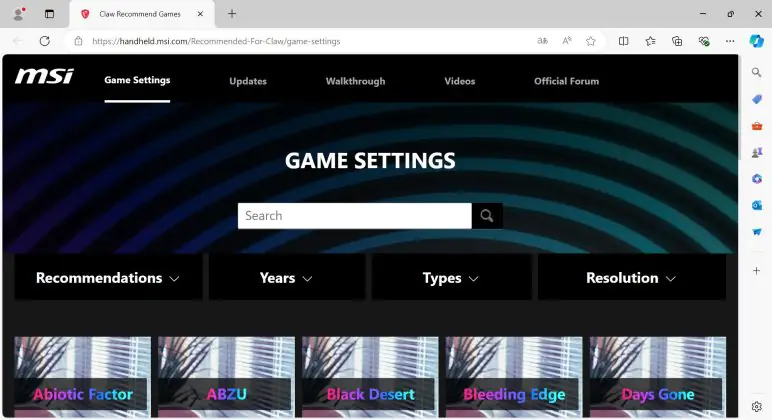Open the Black Desert game card
The height and width of the screenshot is (420, 772).
[x=370, y=377]
